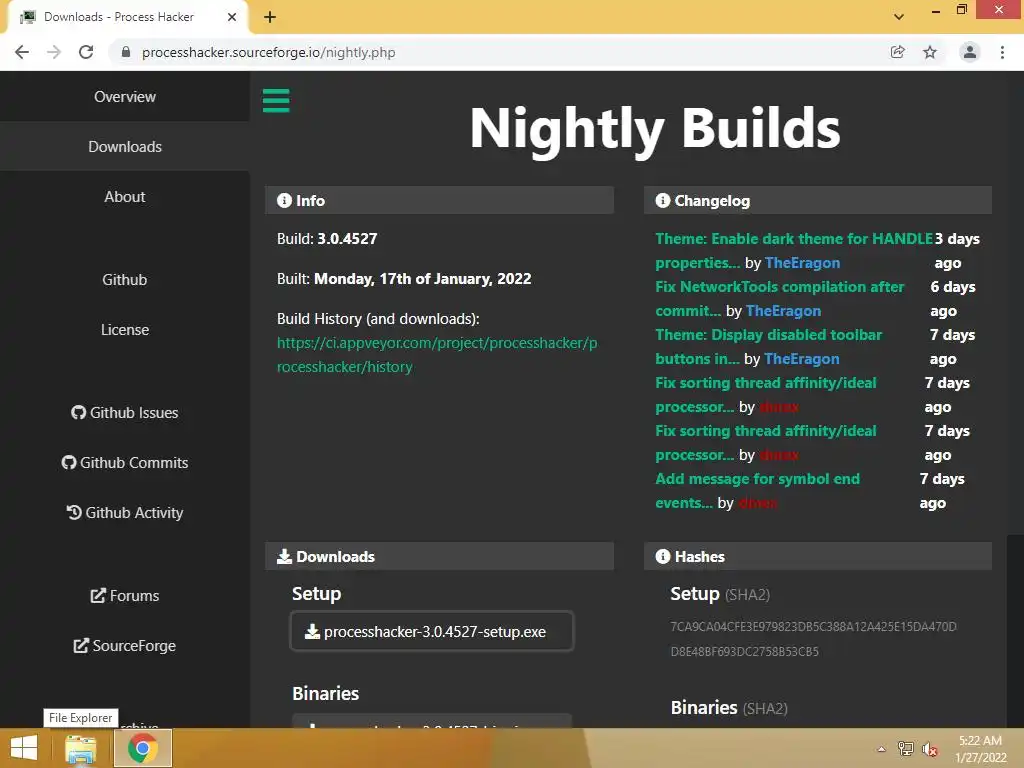Click TheEragon author on toolbar buttons entry
The image size is (1024, 768).
802,359
